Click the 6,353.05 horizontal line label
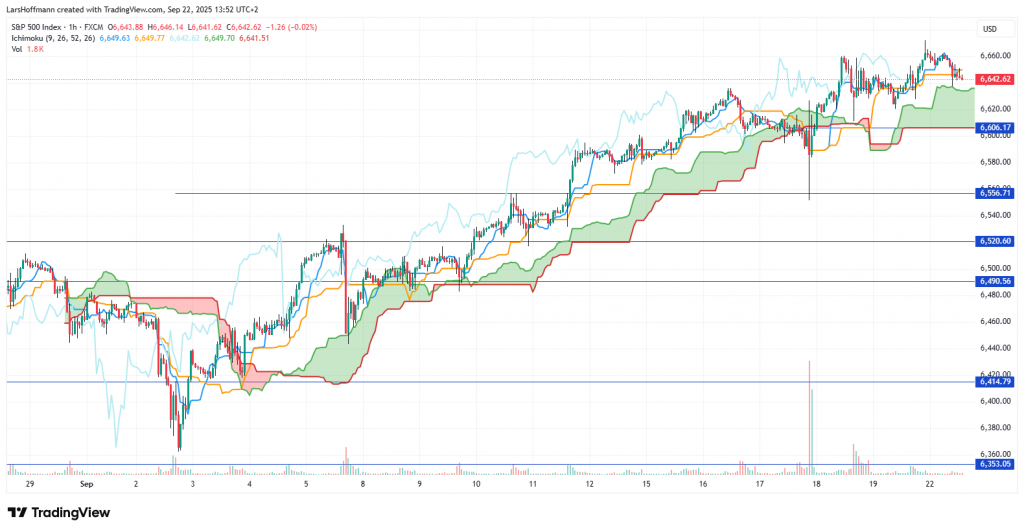 coord(996,464)
